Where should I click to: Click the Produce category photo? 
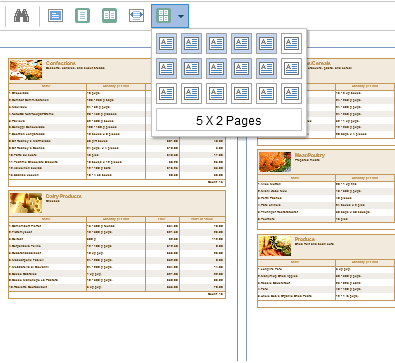click(x=275, y=246)
